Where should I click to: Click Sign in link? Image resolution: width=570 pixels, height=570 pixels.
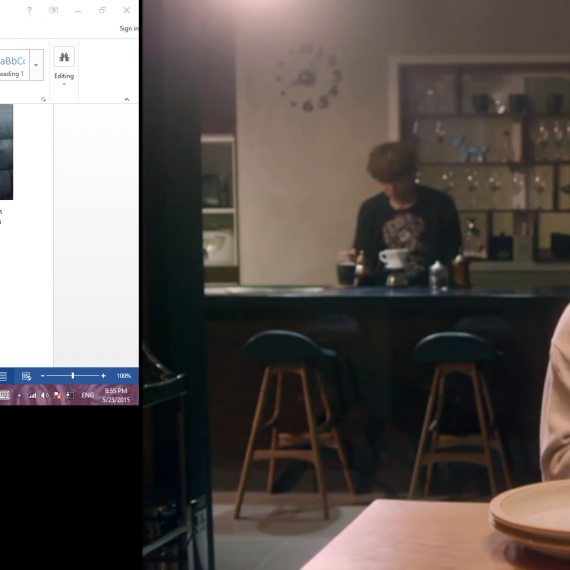point(129,28)
